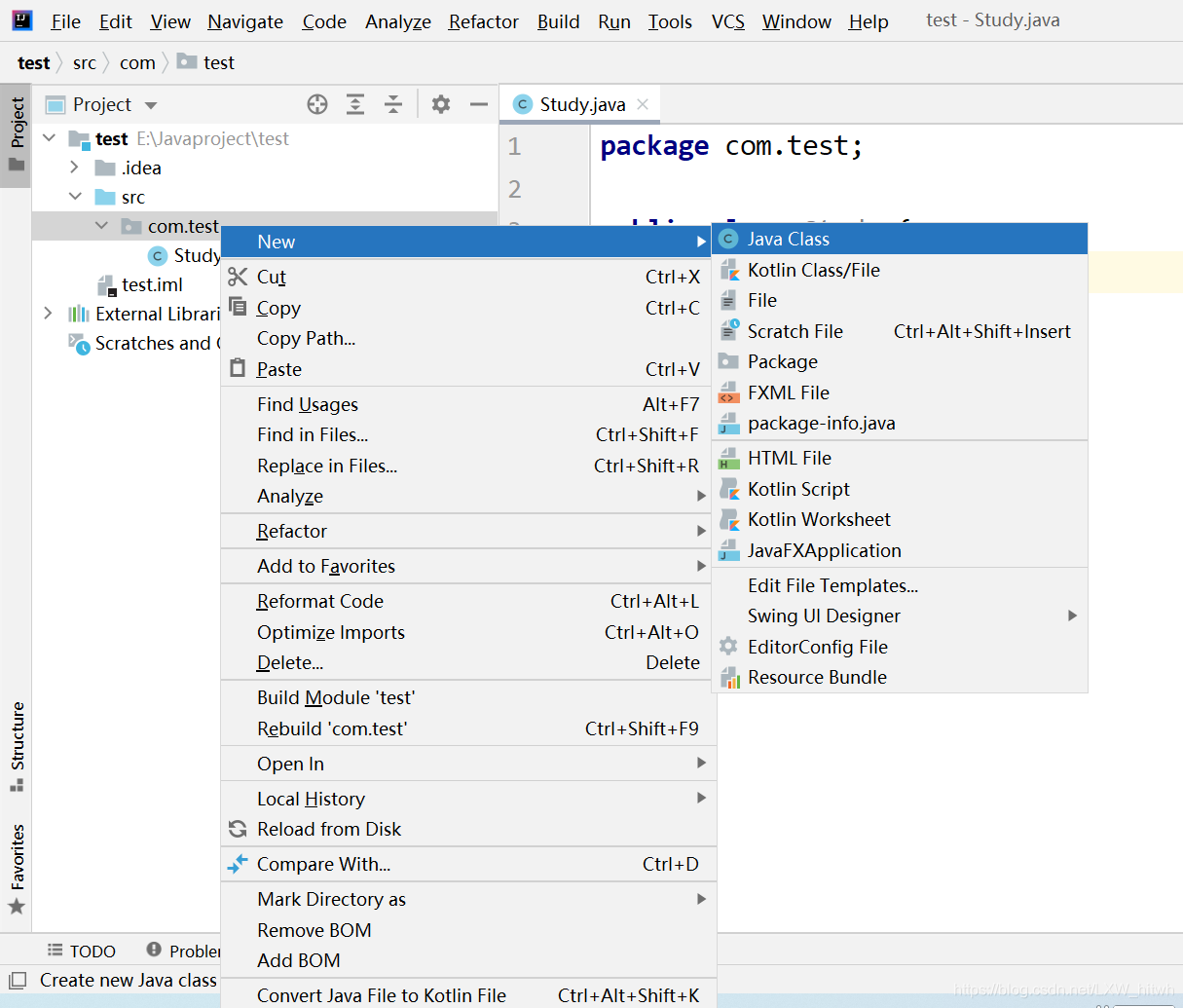The image size is (1183, 1008).
Task: Choose Local History submenu entry
Action: click(x=468, y=799)
